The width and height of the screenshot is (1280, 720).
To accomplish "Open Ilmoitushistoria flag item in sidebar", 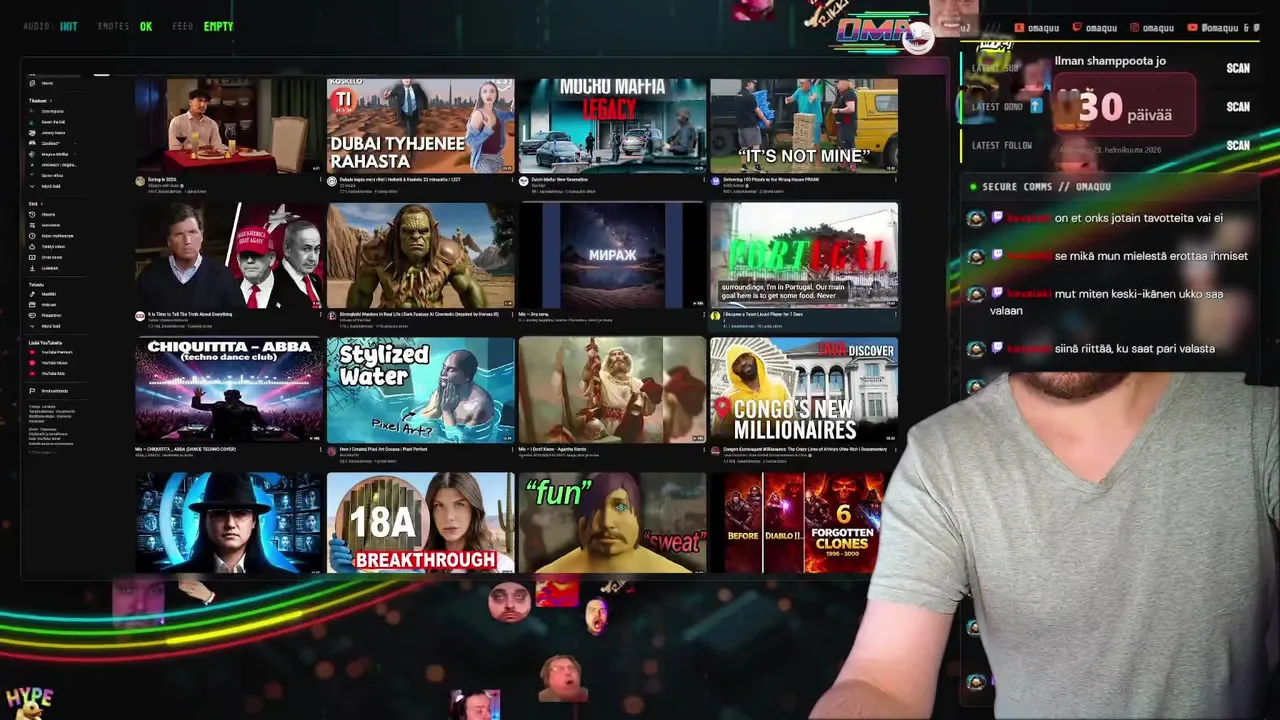I will coord(48,391).
